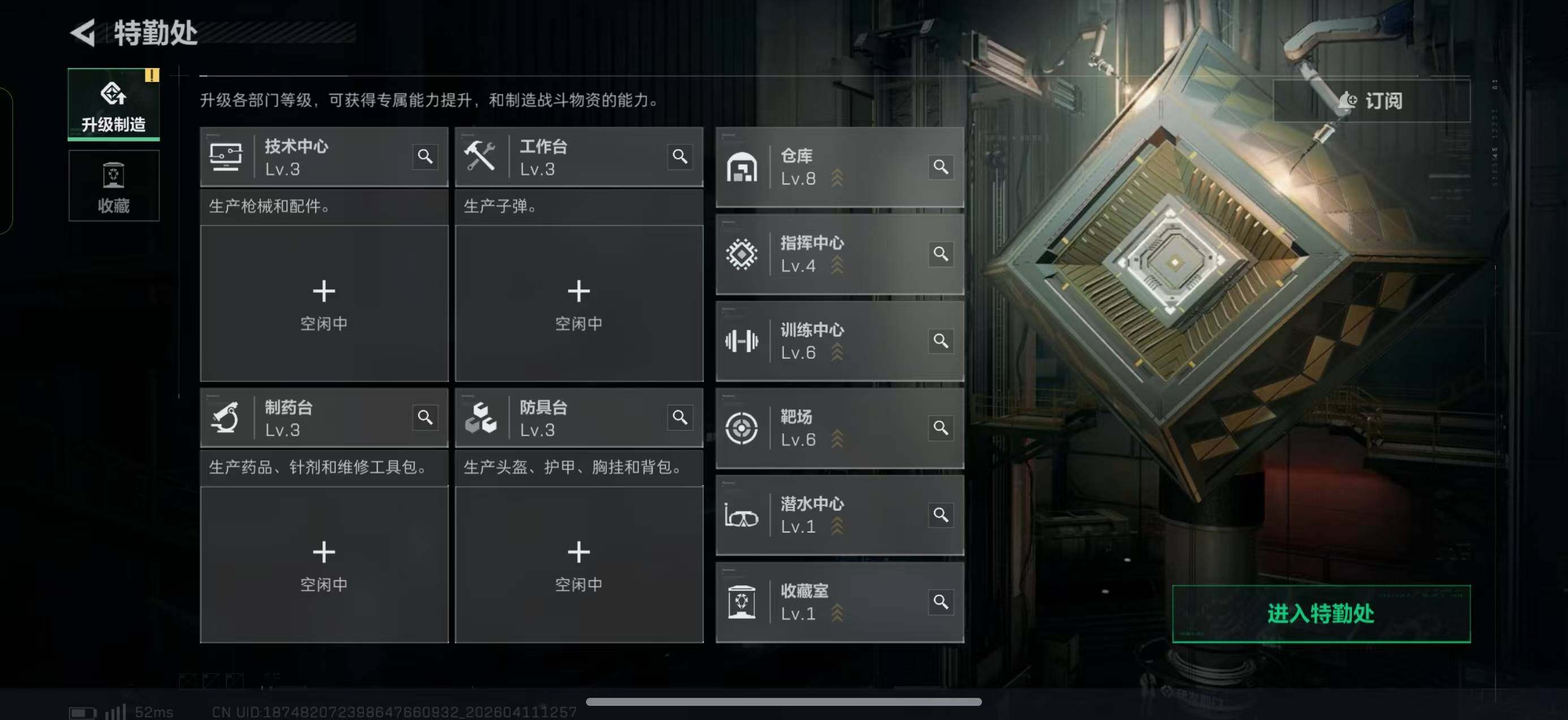Add production in idle 工作台 slot
Screen dimensions: 1568x720
point(579,304)
